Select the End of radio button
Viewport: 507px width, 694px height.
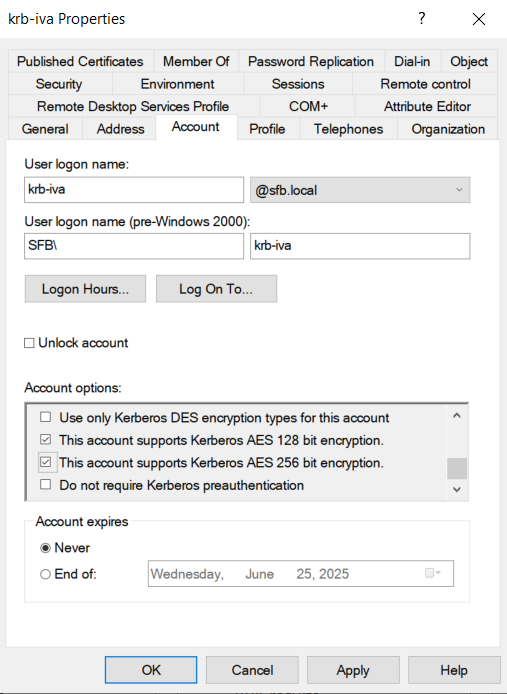click(45, 574)
